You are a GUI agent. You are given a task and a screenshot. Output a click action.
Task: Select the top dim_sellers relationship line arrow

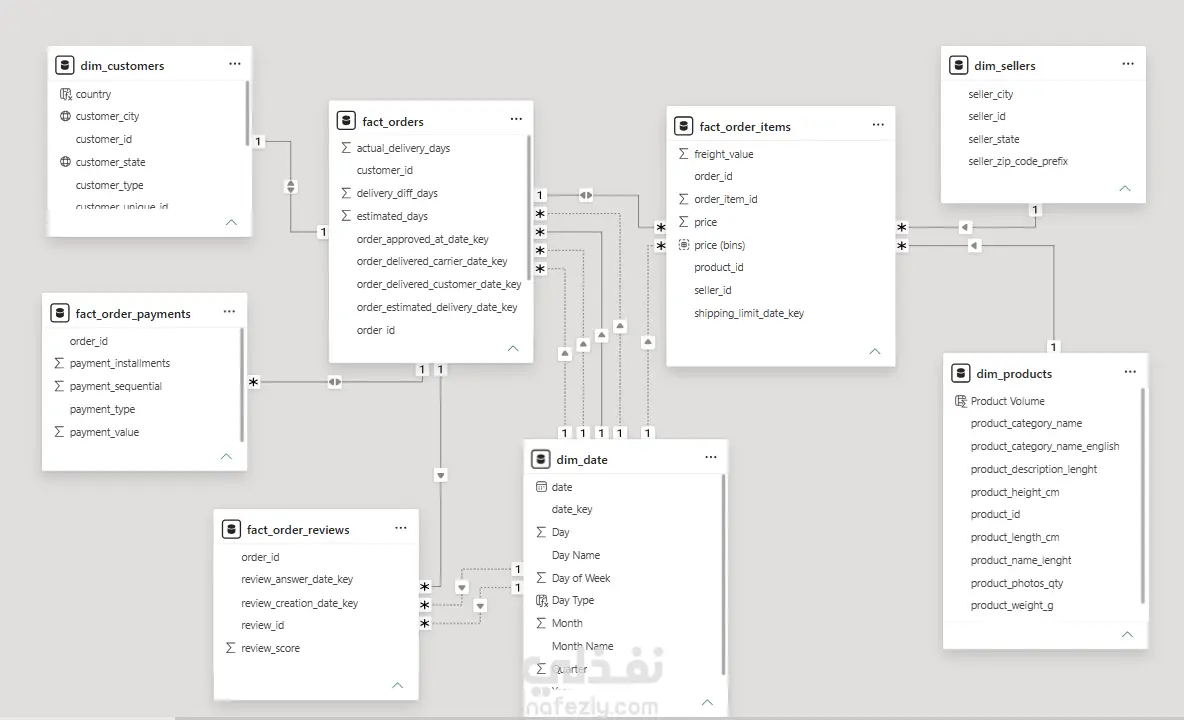point(965,227)
